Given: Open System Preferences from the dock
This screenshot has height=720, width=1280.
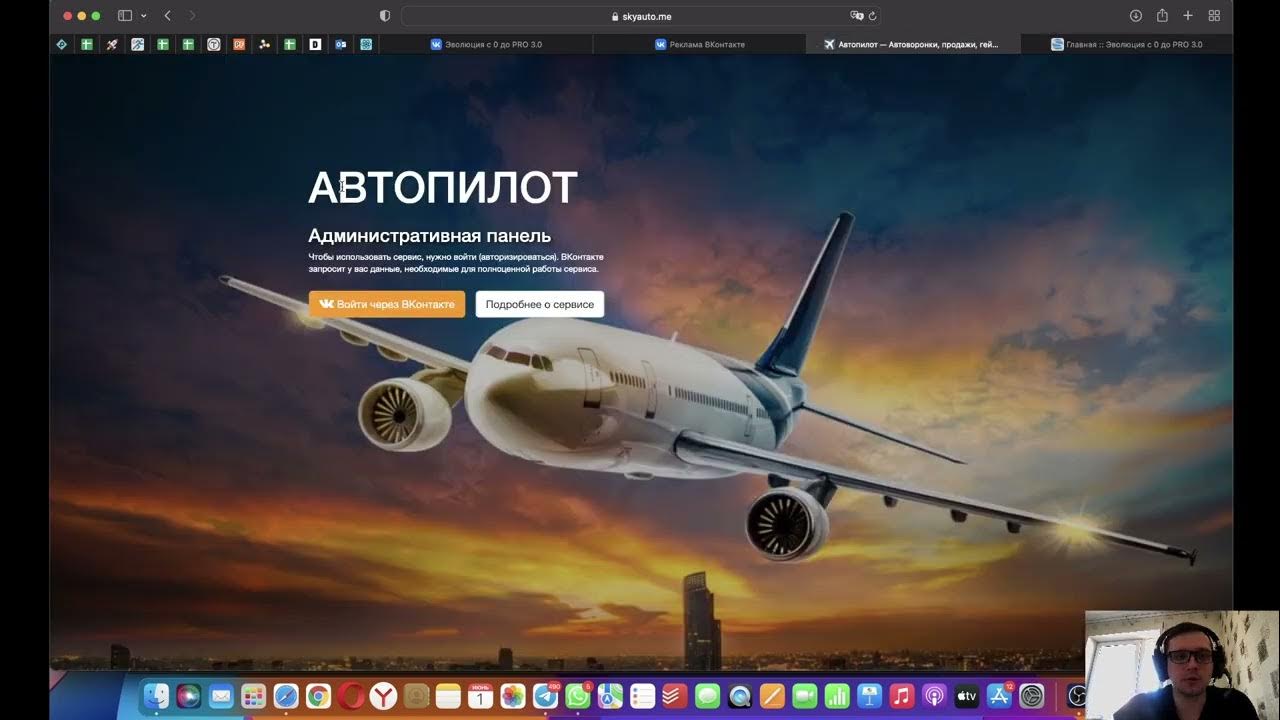Looking at the screenshot, I should pyautogui.click(x=1032, y=696).
